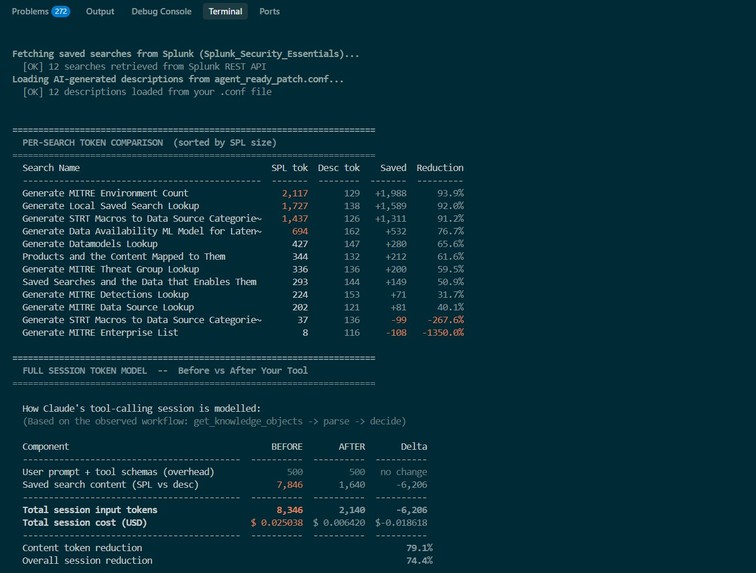The width and height of the screenshot is (756, 573).
Task: Click 'Generate MITRE Detections Lookup' row name
Action: tap(105, 295)
